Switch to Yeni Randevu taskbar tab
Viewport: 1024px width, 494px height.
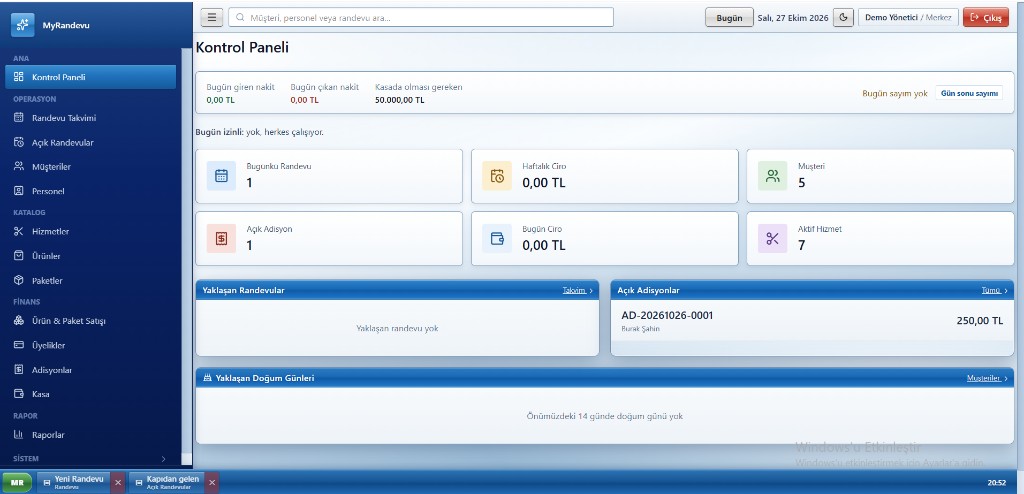[x=73, y=482]
